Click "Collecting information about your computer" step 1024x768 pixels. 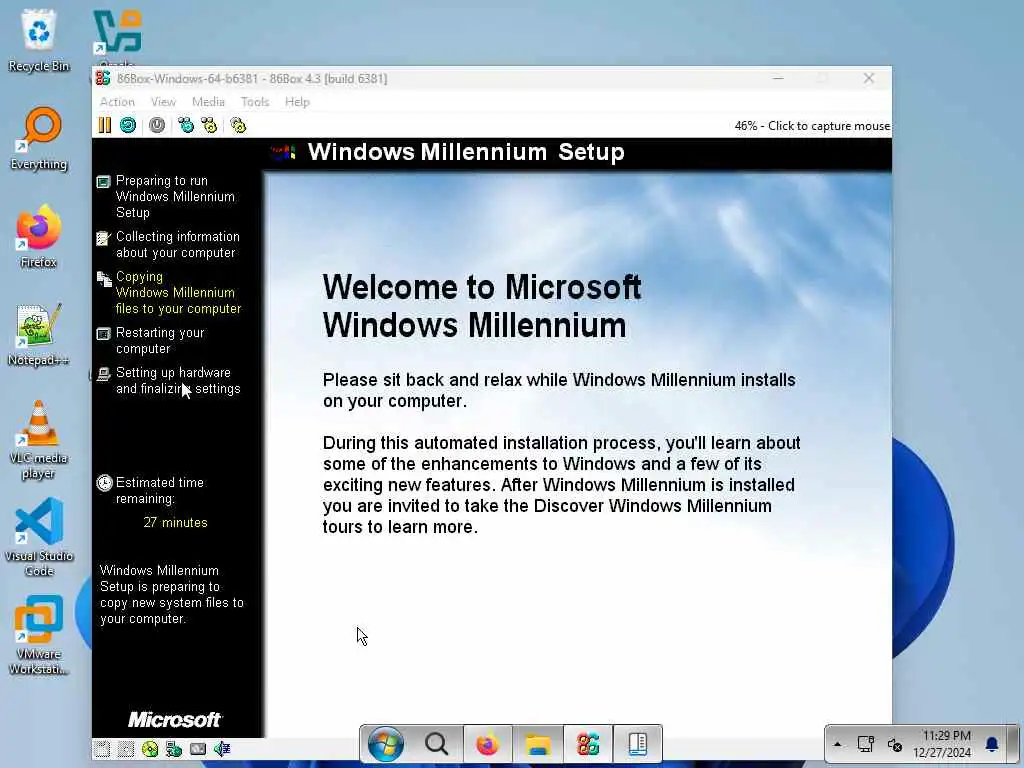point(178,244)
